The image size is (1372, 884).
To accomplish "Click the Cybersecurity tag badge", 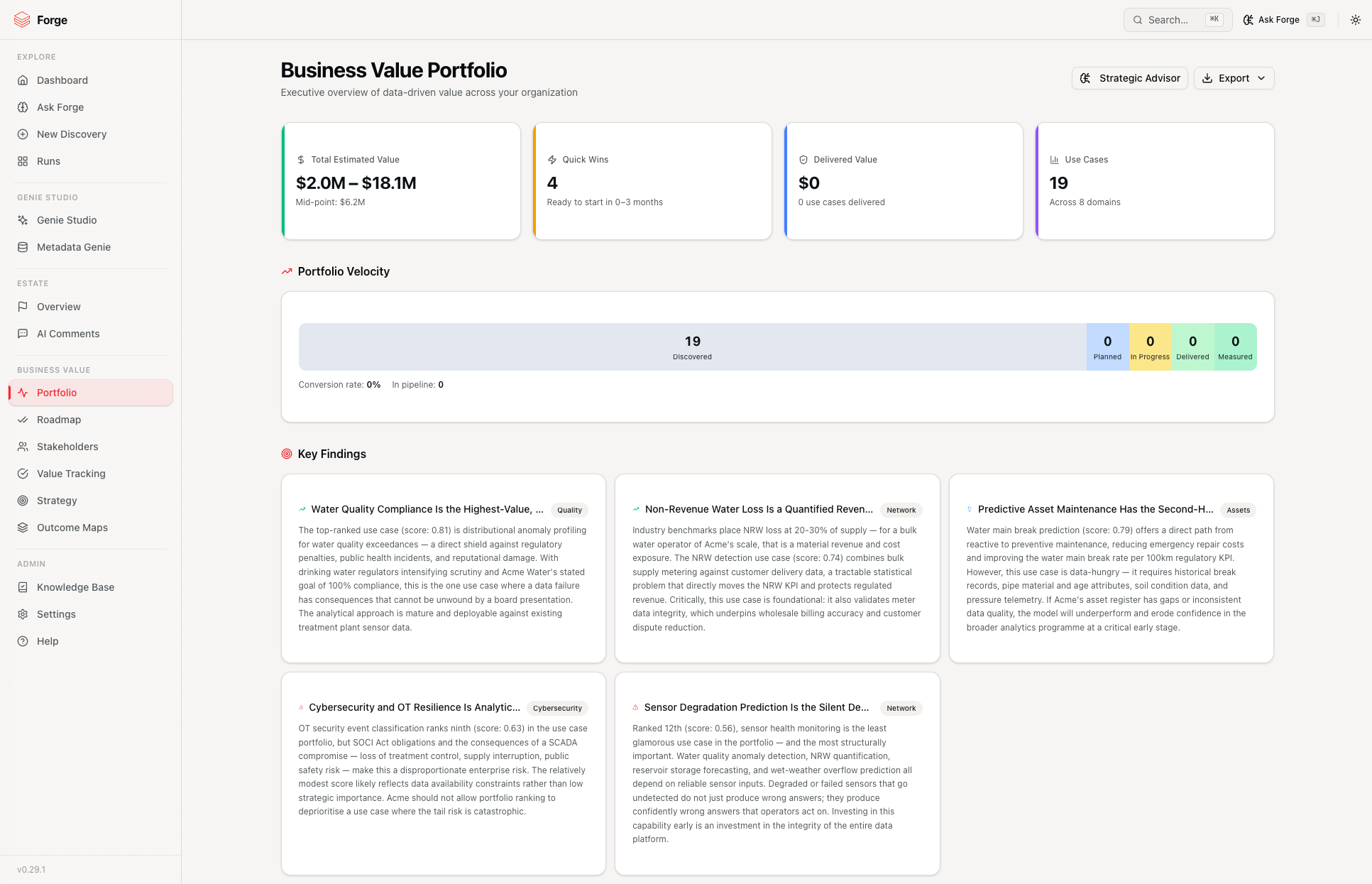I will coord(557,708).
